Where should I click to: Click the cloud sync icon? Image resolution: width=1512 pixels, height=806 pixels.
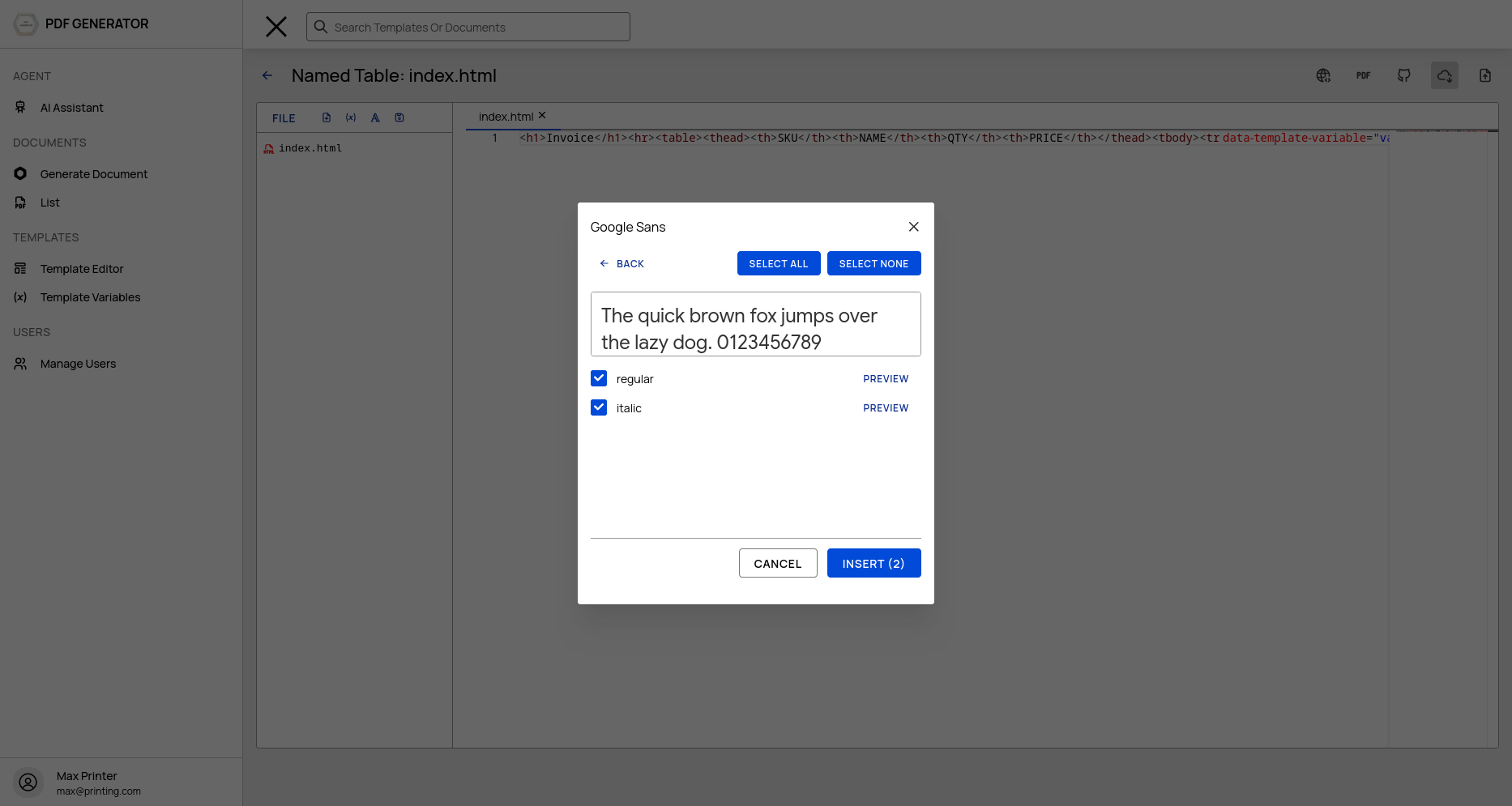pyautogui.click(x=1445, y=75)
